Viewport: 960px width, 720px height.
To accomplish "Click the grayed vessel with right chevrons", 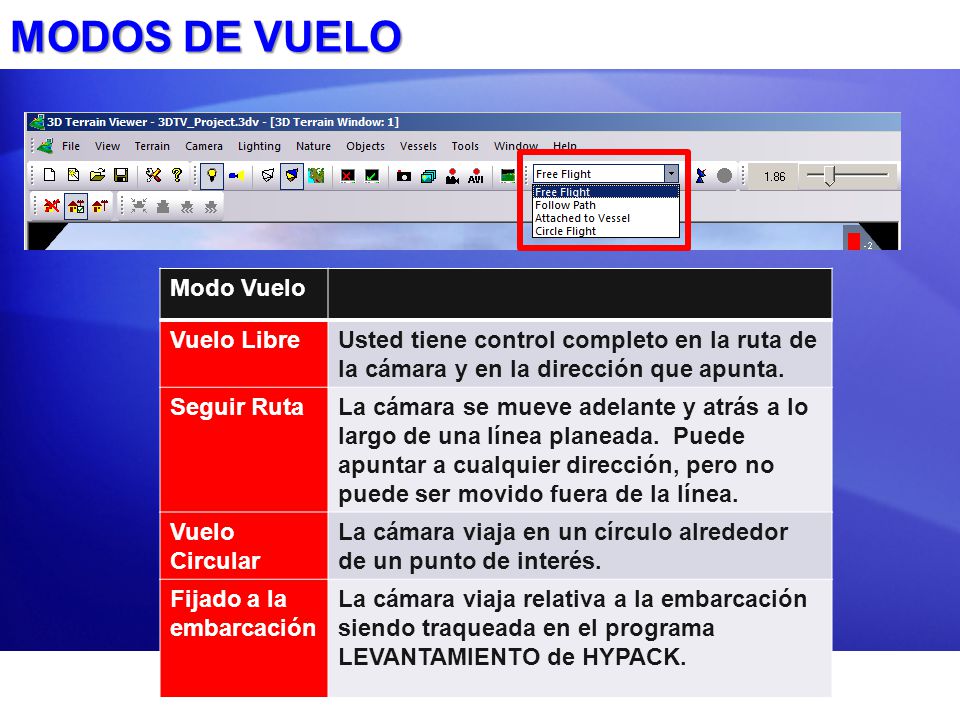I will (211, 206).
